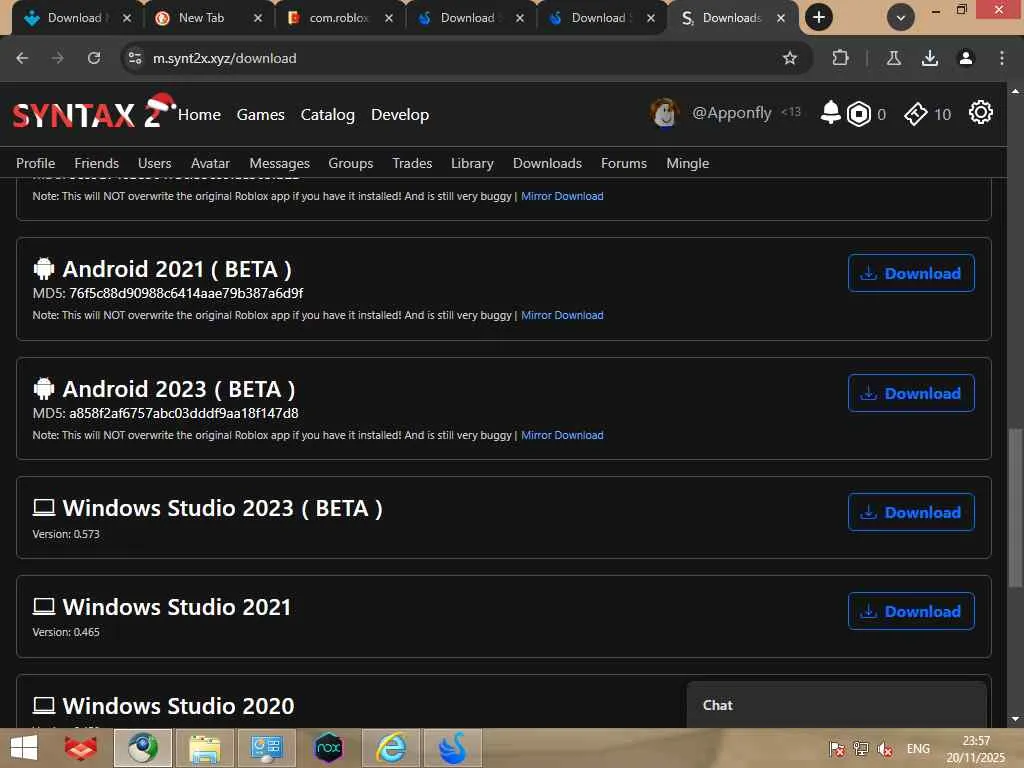Image resolution: width=1024 pixels, height=768 pixels.
Task: Click the page vertical scrollbar thumb
Action: tap(1014, 507)
